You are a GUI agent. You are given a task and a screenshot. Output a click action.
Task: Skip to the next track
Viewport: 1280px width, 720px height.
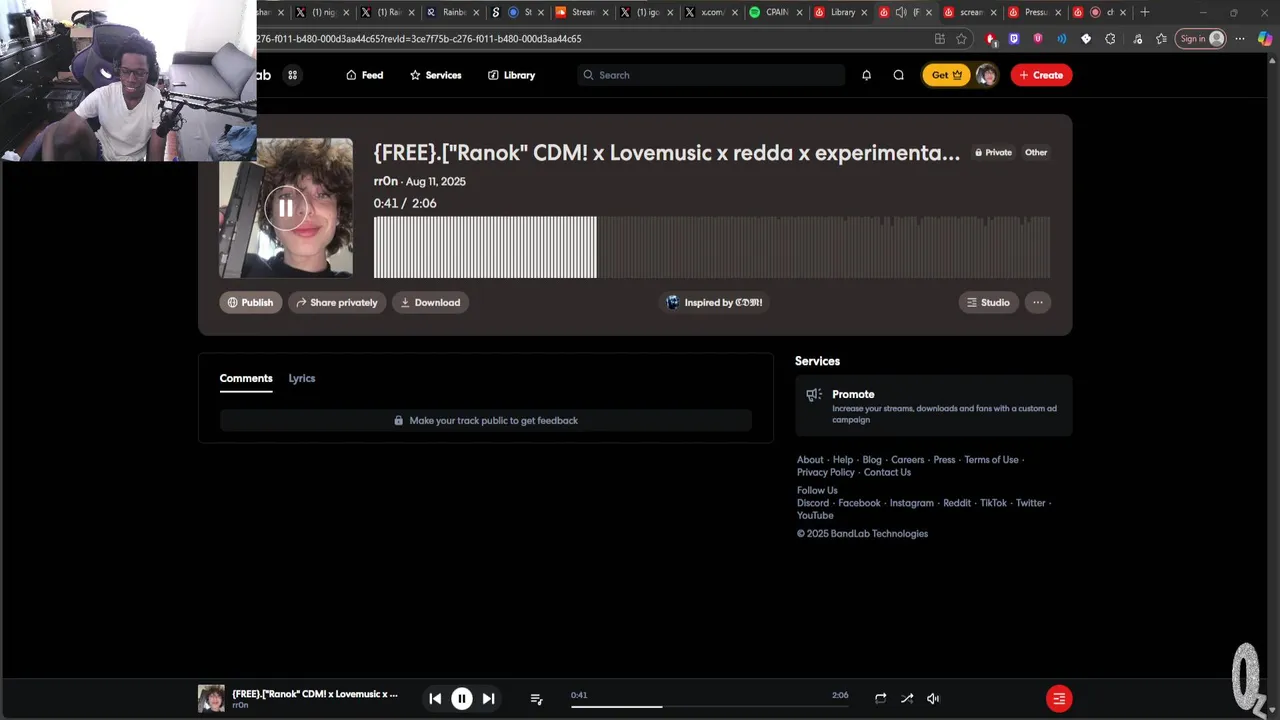tap(488, 699)
